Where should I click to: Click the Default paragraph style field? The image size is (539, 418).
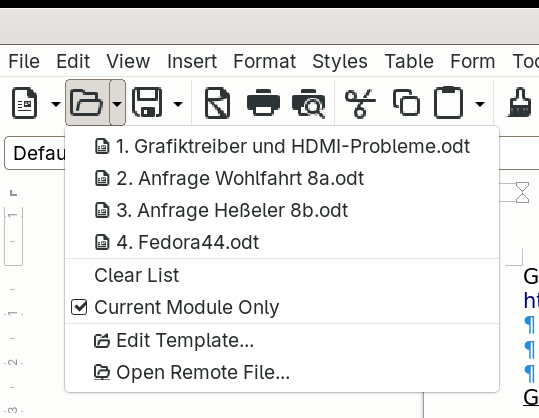(35, 153)
